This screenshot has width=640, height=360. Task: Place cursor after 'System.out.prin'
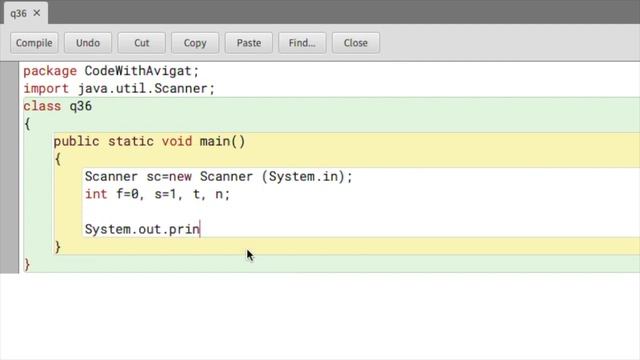click(x=200, y=229)
